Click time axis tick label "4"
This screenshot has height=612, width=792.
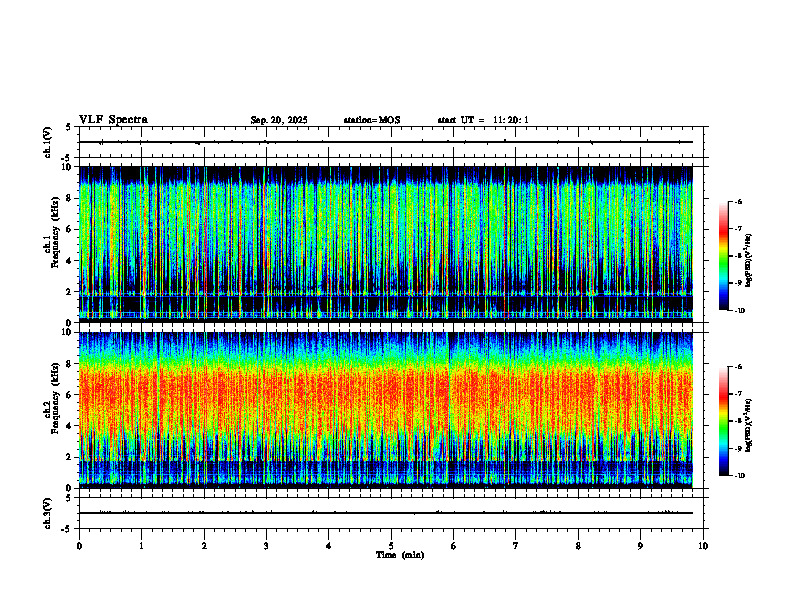329,546
